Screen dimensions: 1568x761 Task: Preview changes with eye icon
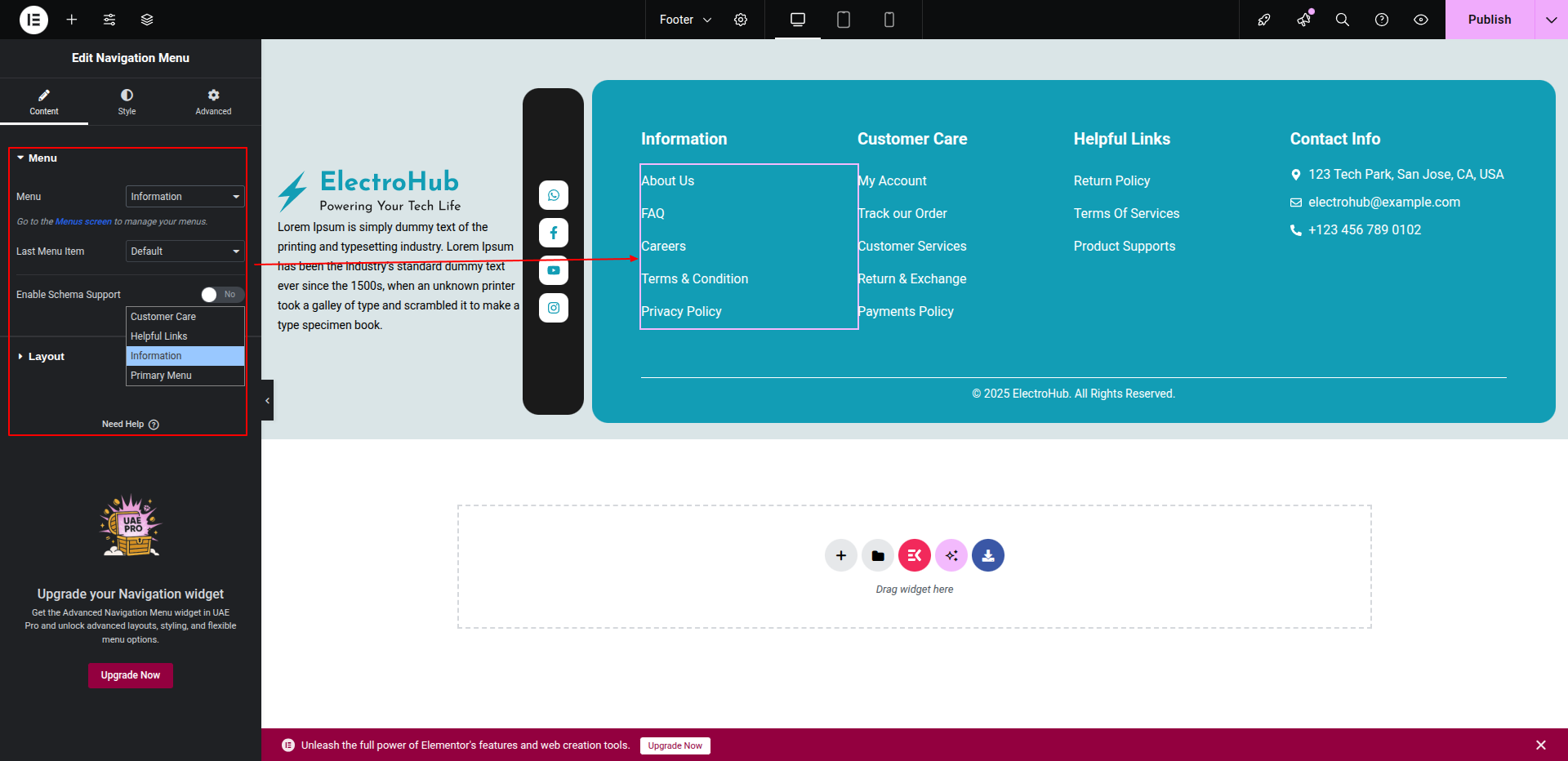click(1421, 20)
